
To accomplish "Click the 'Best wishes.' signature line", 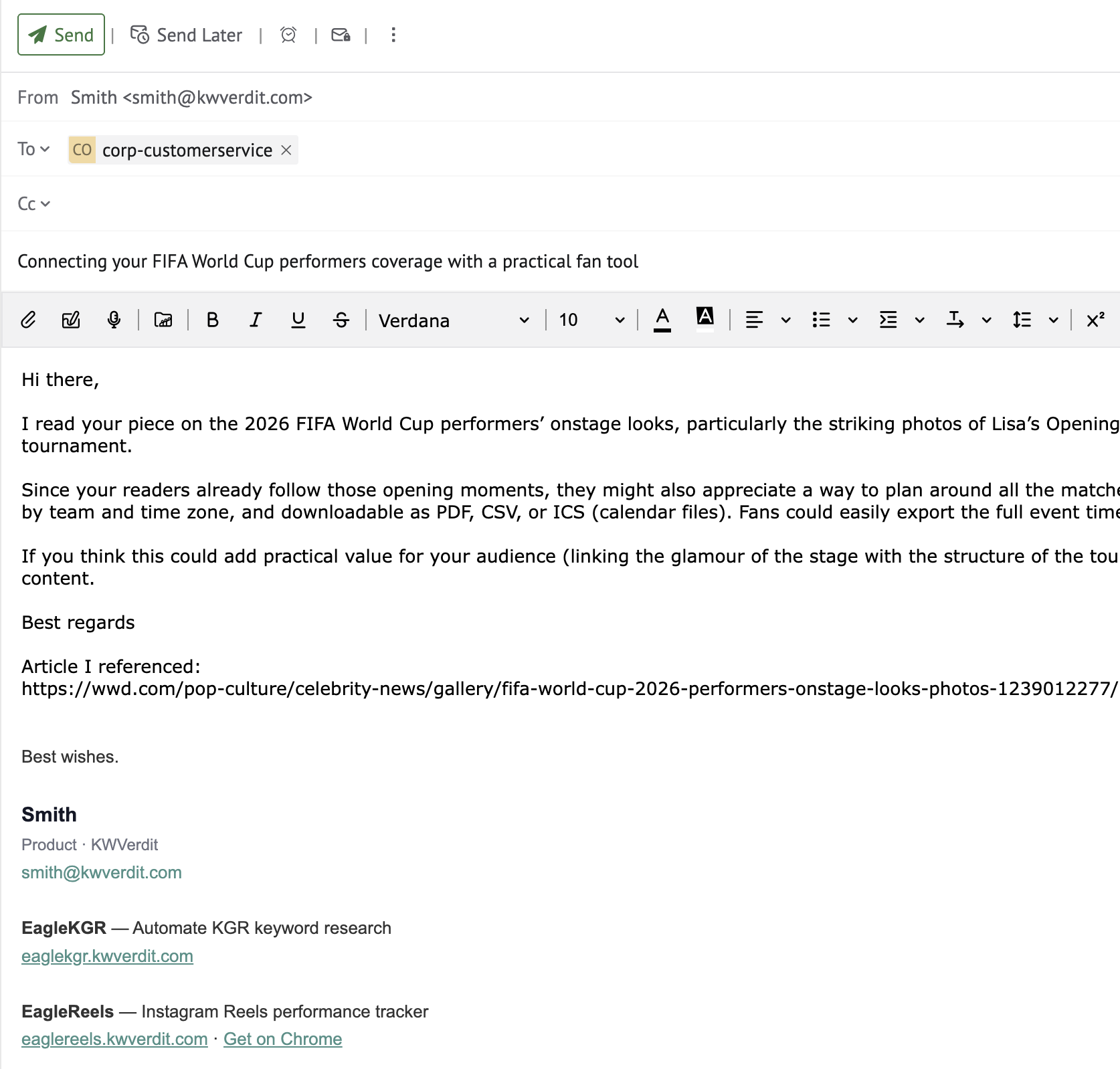I will pyautogui.click(x=70, y=757).
